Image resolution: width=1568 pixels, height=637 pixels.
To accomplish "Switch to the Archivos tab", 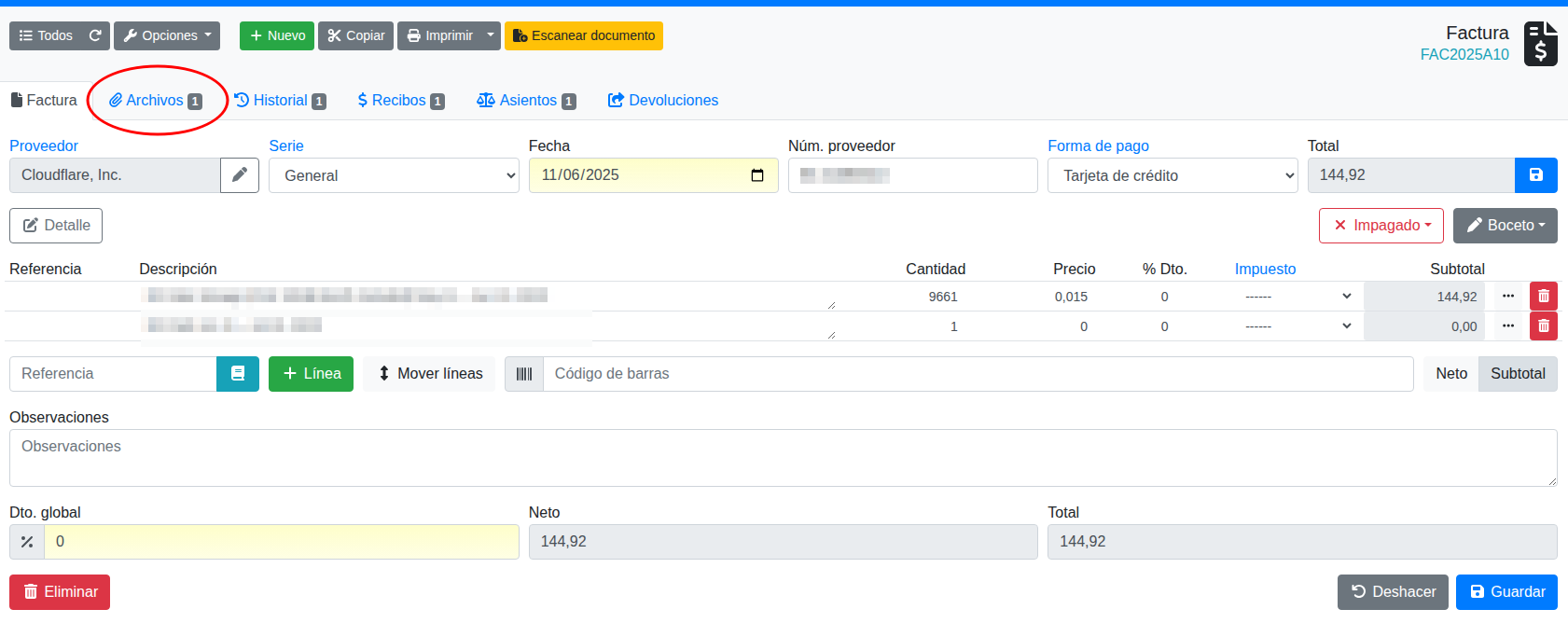I will [x=155, y=101].
